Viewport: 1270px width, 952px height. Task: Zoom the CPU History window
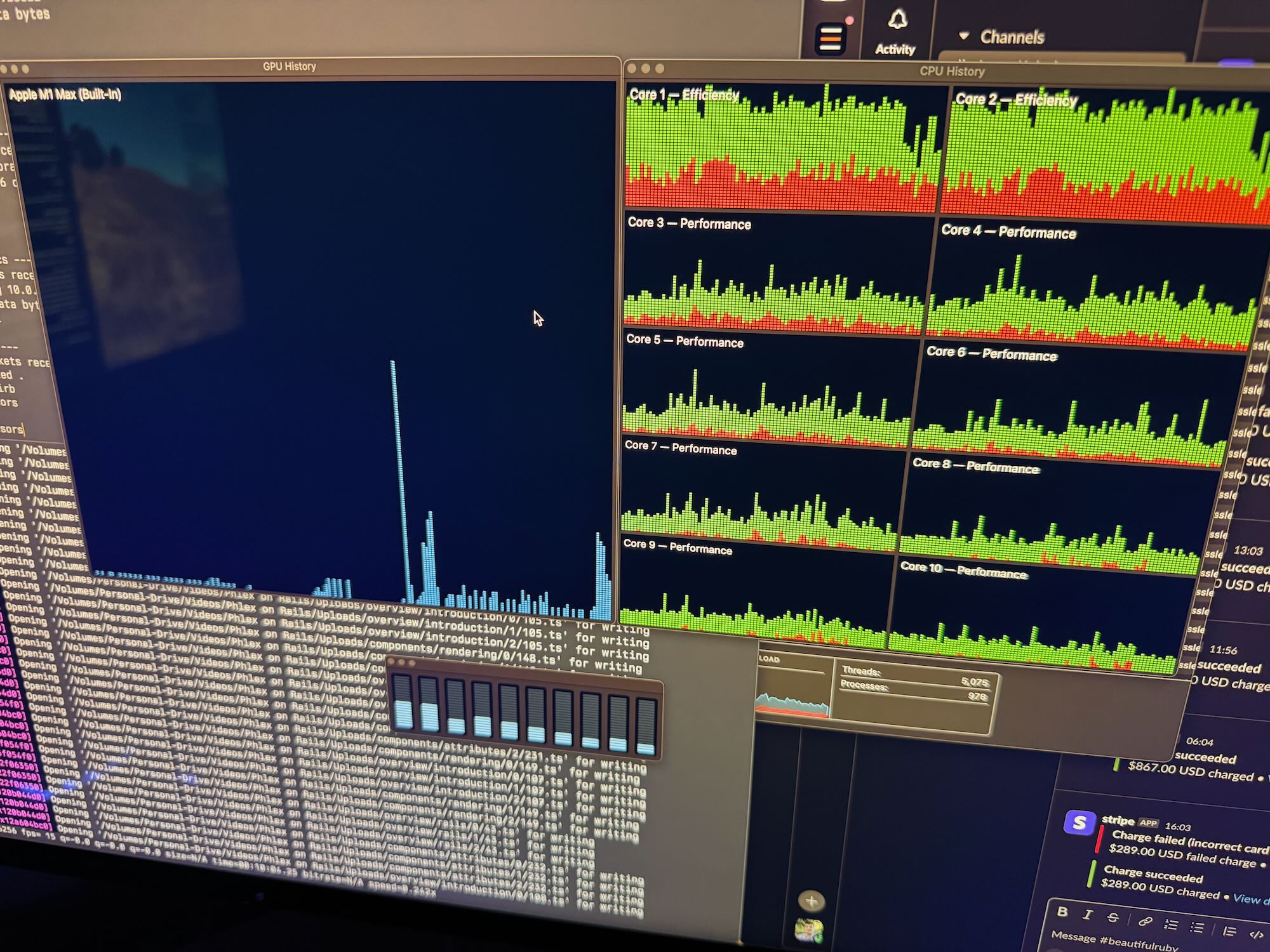click(660, 69)
